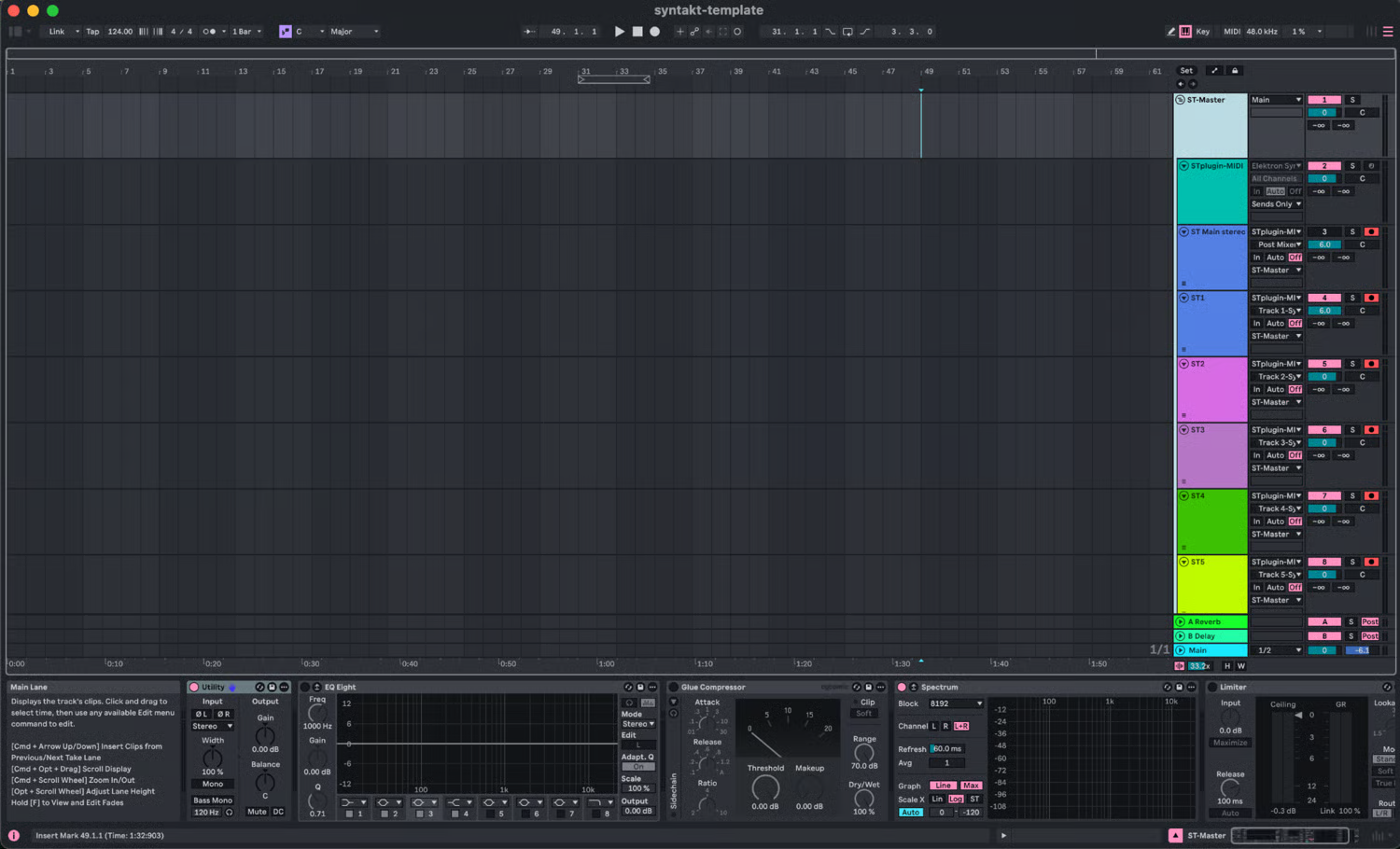Toggle the Computer MIDI Keyboard icon
The width and height of the screenshot is (1400, 849).
[x=1185, y=32]
